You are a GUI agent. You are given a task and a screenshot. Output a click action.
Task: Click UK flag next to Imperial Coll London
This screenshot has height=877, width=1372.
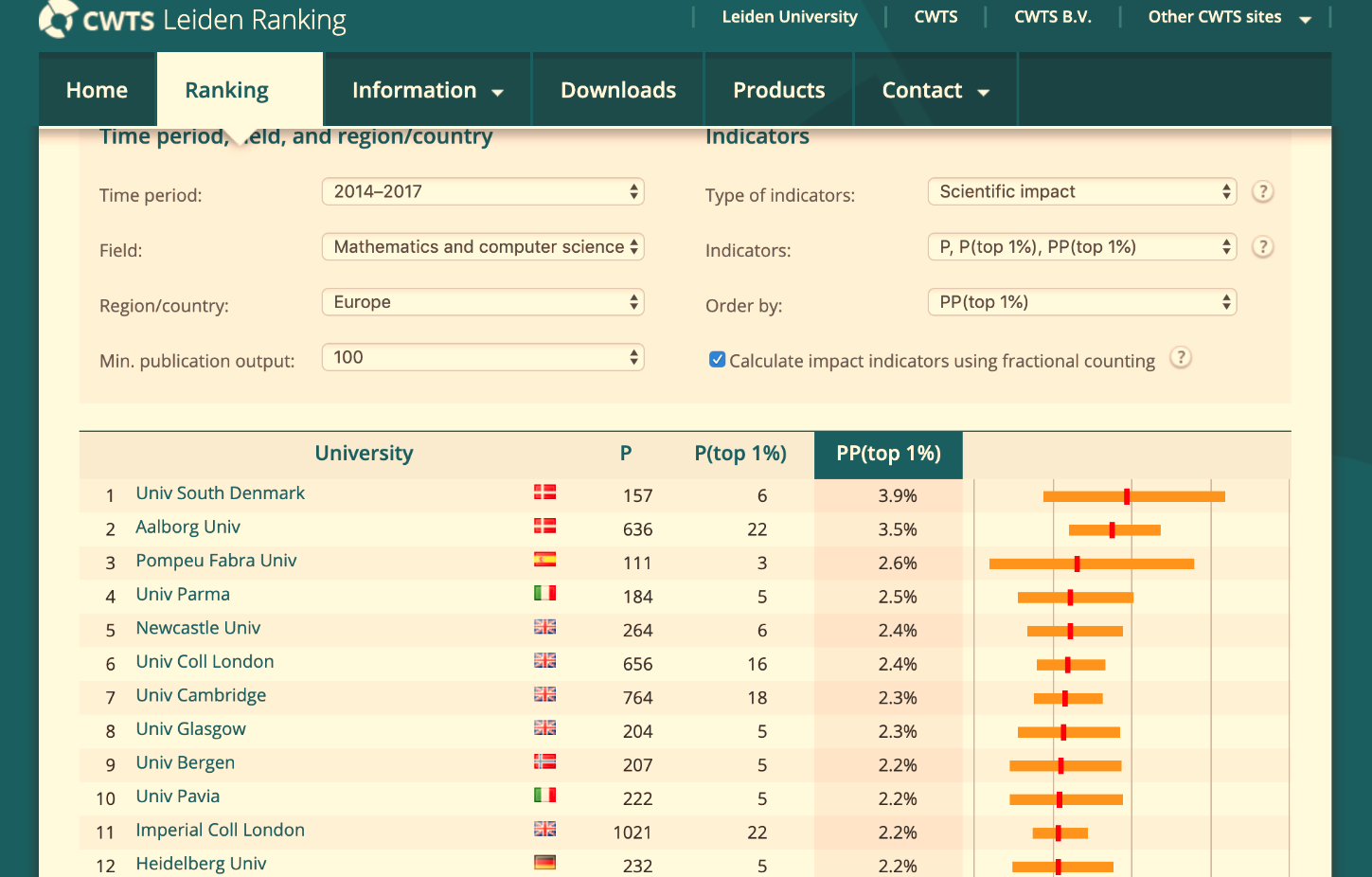[x=544, y=828]
